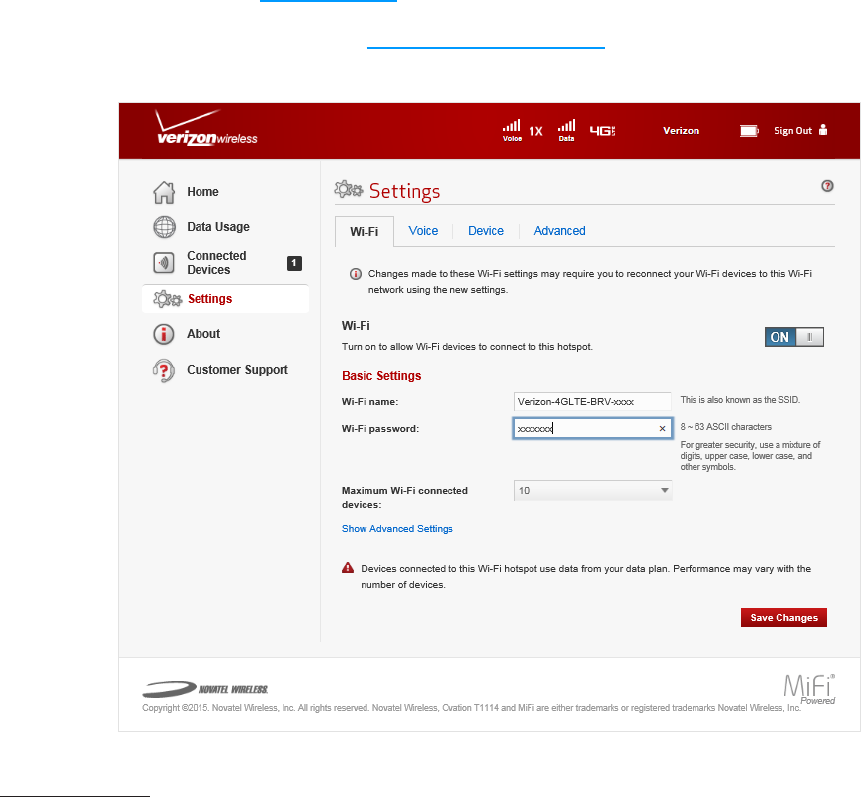Viewport: 861px width, 797px height.
Task: Click the '8 ~ 63 ASCII characters' hint
Action: pos(726,427)
